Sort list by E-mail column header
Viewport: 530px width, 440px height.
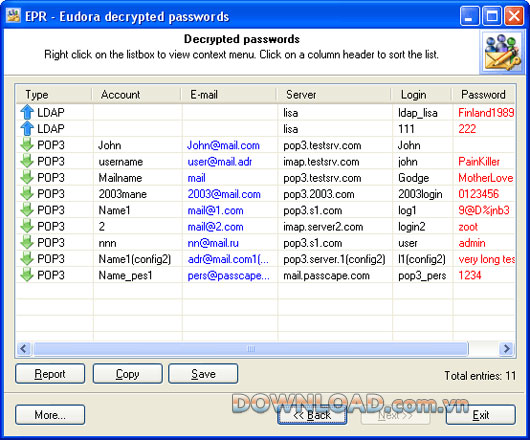pos(229,95)
